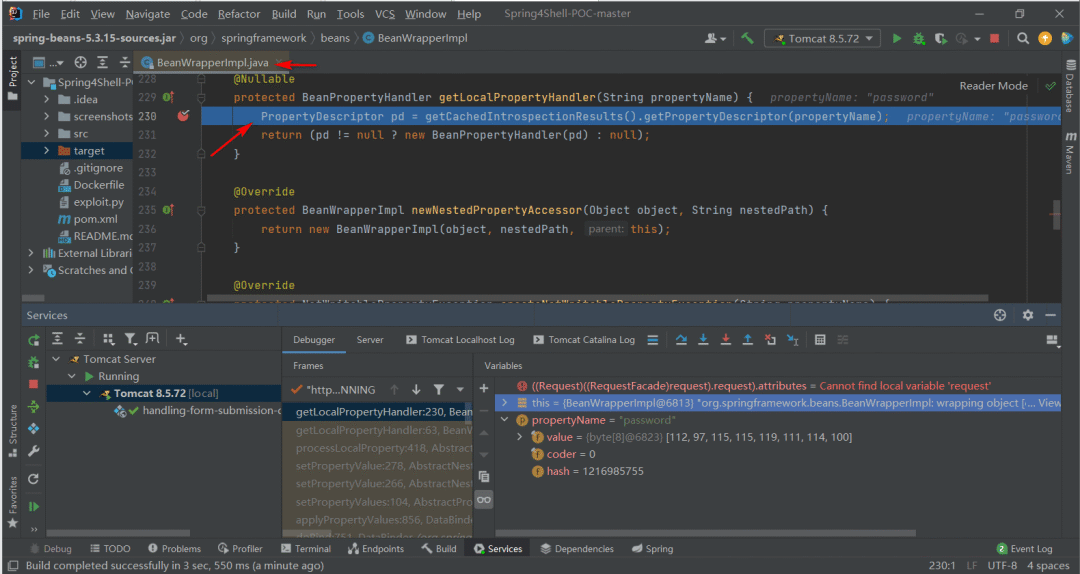Open Add Service plus dropdown
1080x574 pixels.
[x=181, y=338]
